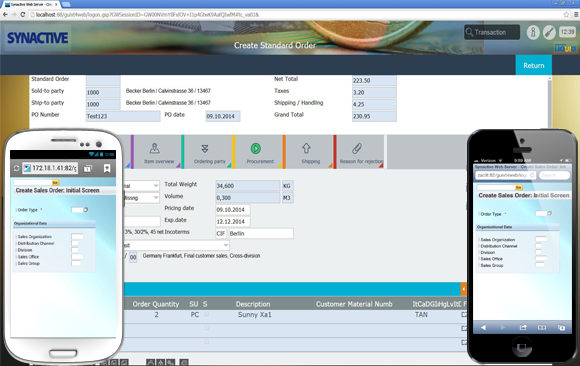The width and height of the screenshot is (580, 366).
Task: Click the Sunny Xa1 description cell
Action: tap(254, 315)
